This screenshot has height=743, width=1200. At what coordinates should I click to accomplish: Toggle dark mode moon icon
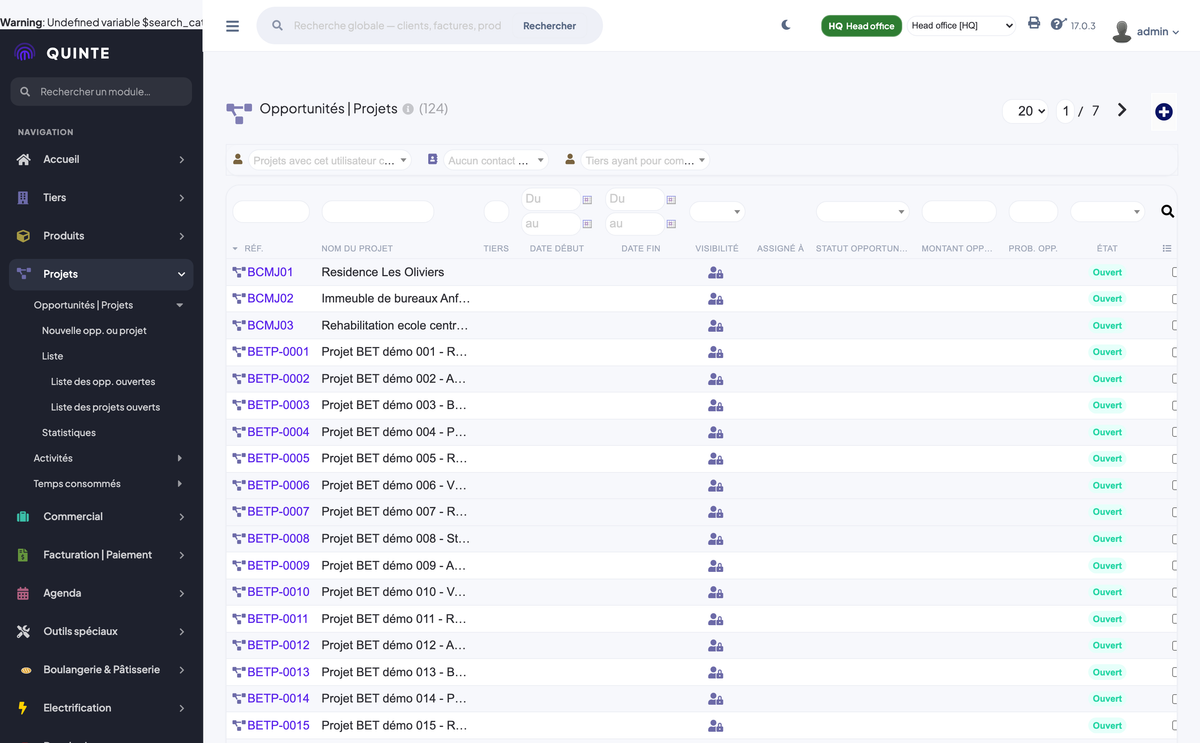(x=786, y=25)
